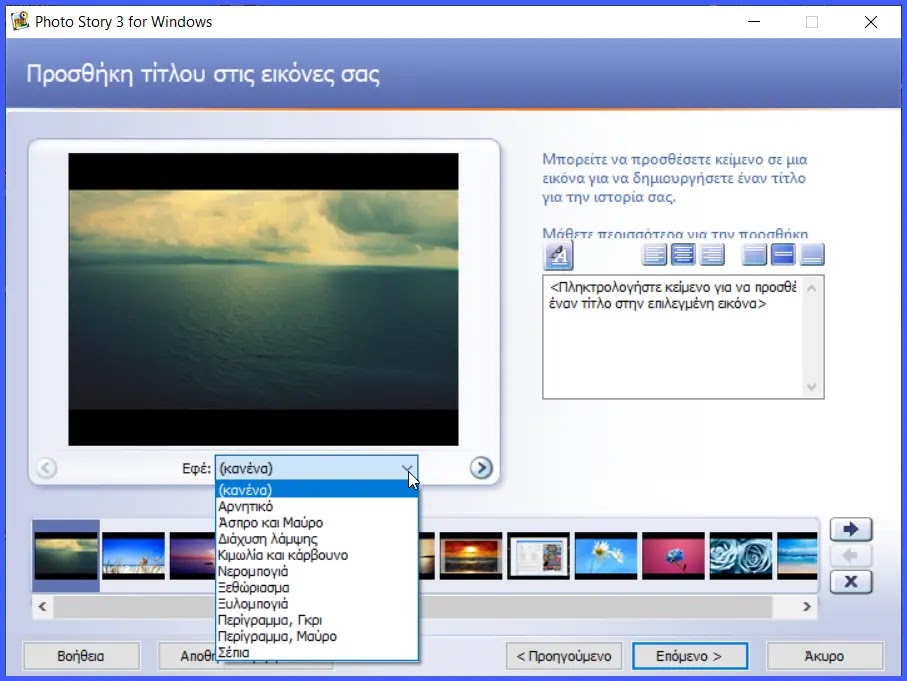Go to the previous picture with the preview's left arrow
The image size is (907, 681).
46,468
